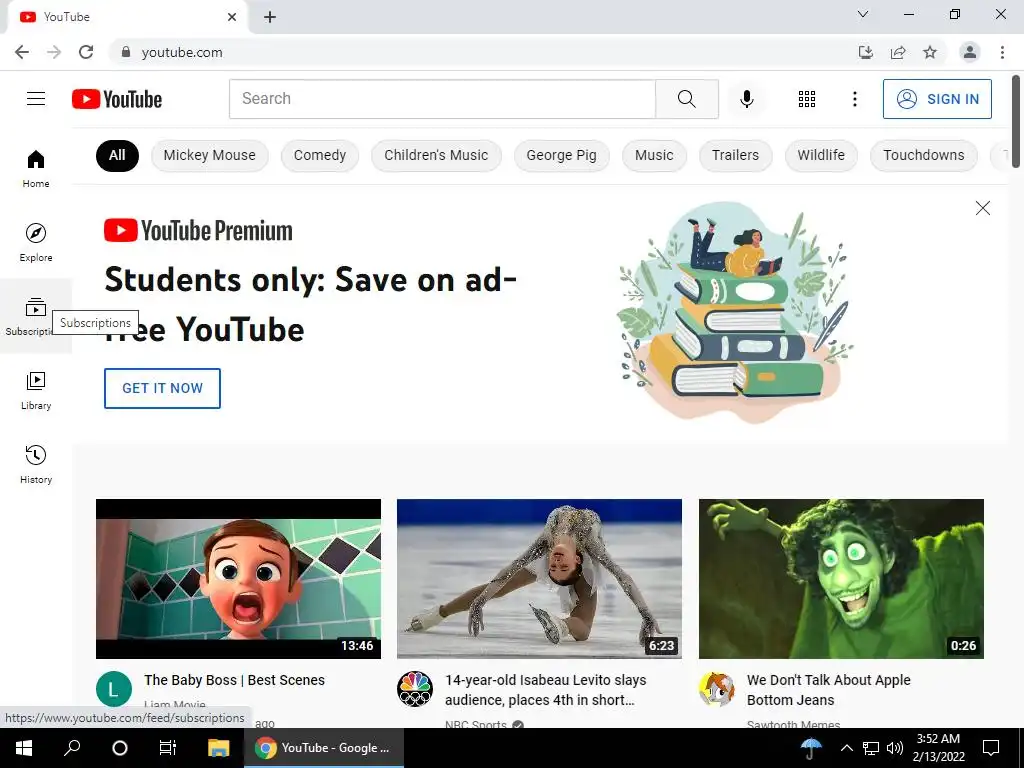Start voice search with microphone icon
1024x768 pixels.
[x=747, y=99]
